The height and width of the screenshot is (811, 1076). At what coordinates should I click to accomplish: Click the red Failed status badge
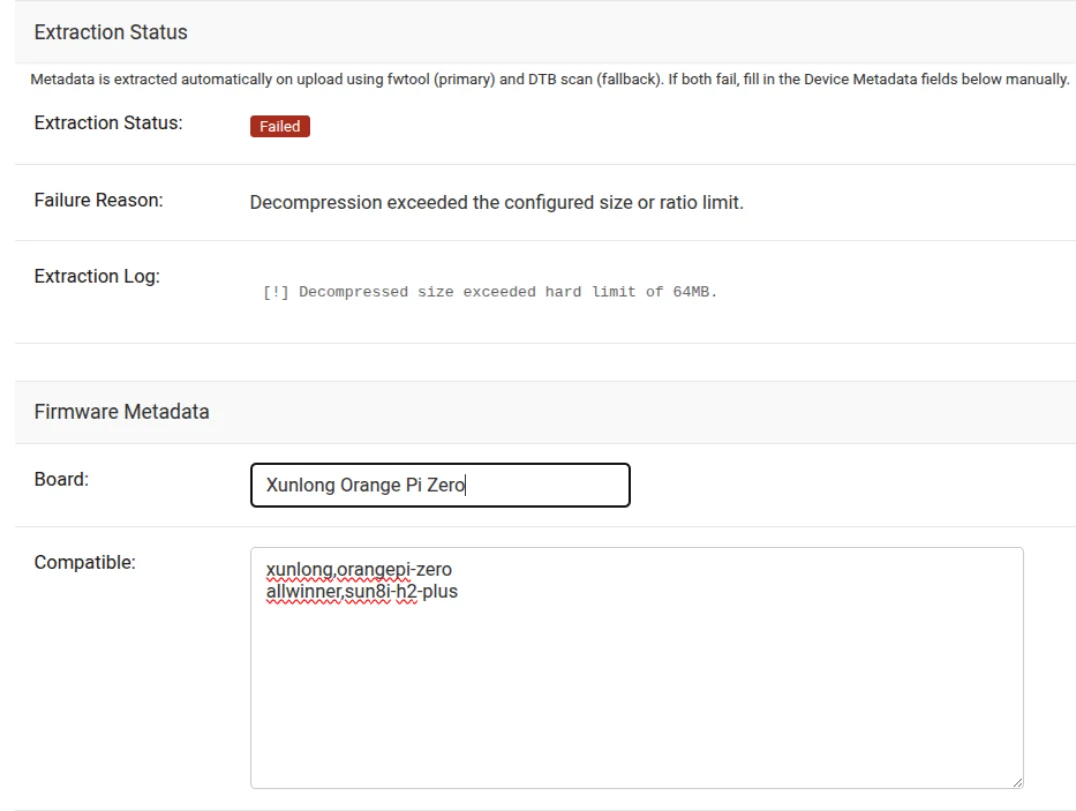280,126
